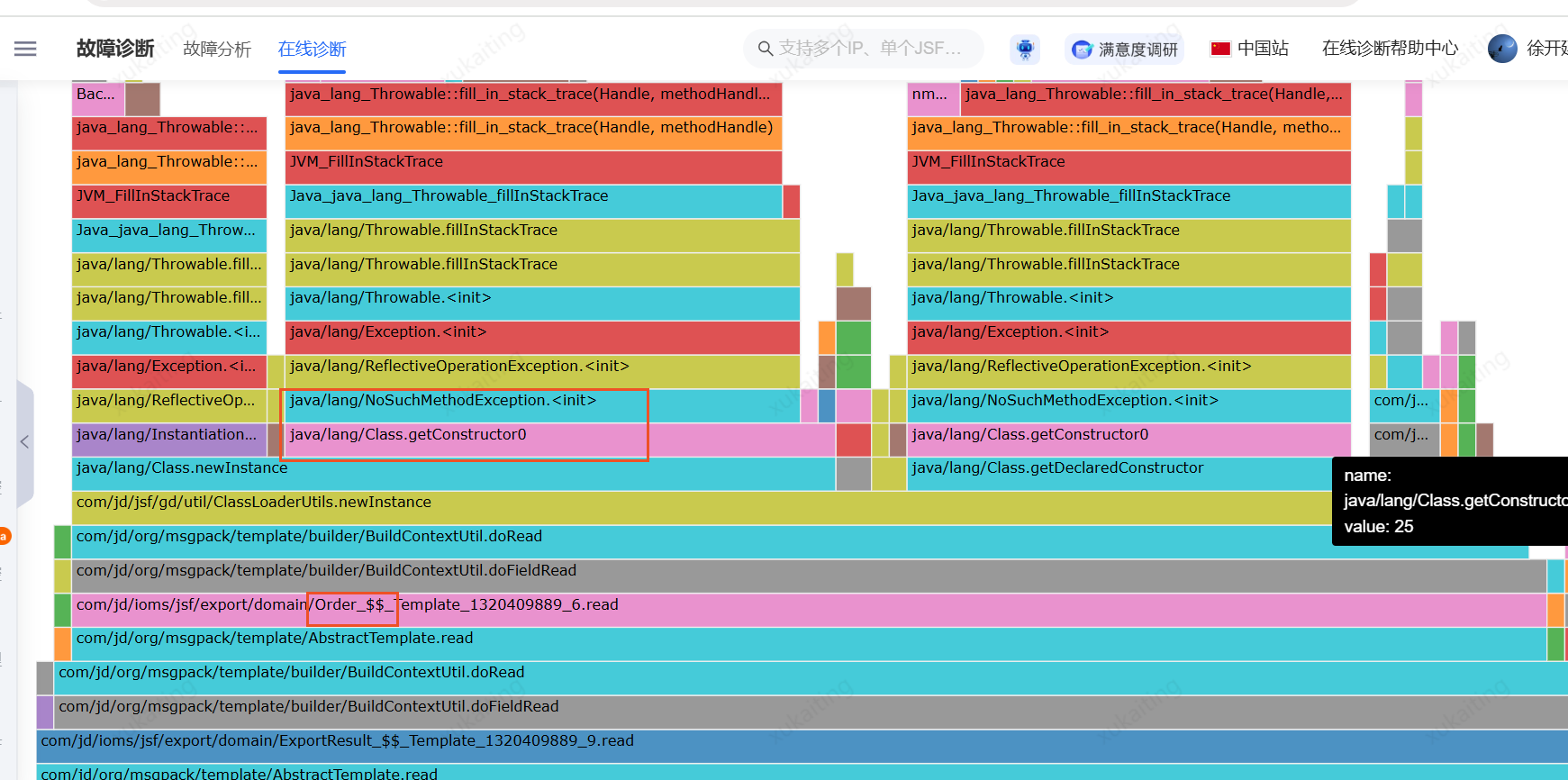Click the user avatar icon
This screenshot has width=1568, height=780.
coord(1502,49)
